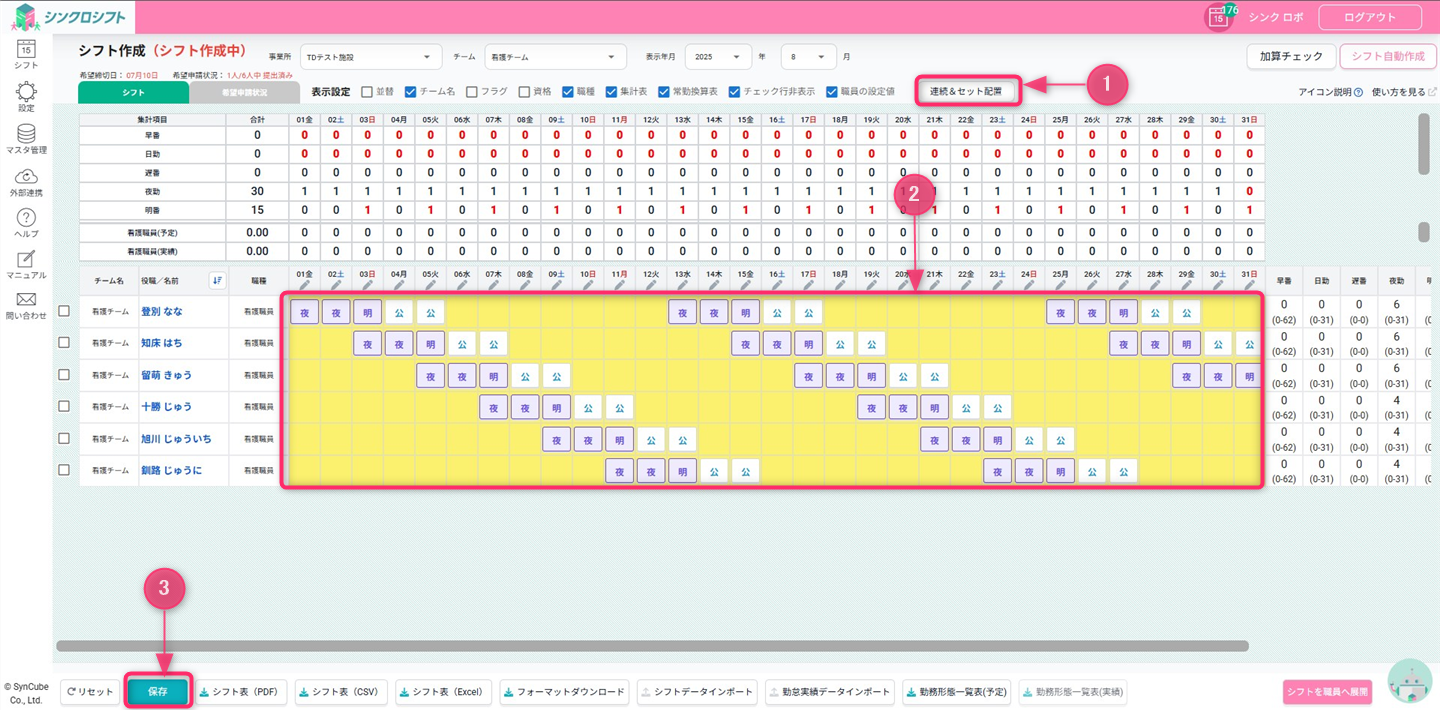Viewport: 1440px width, 710px height.
Task: Switch to the 希望申請状況 tab
Action: click(x=244, y=92)
